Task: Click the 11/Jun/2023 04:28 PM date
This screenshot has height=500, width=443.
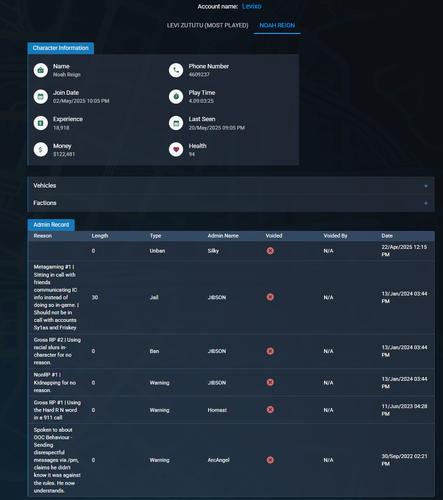Action: [x=404, y=410]
